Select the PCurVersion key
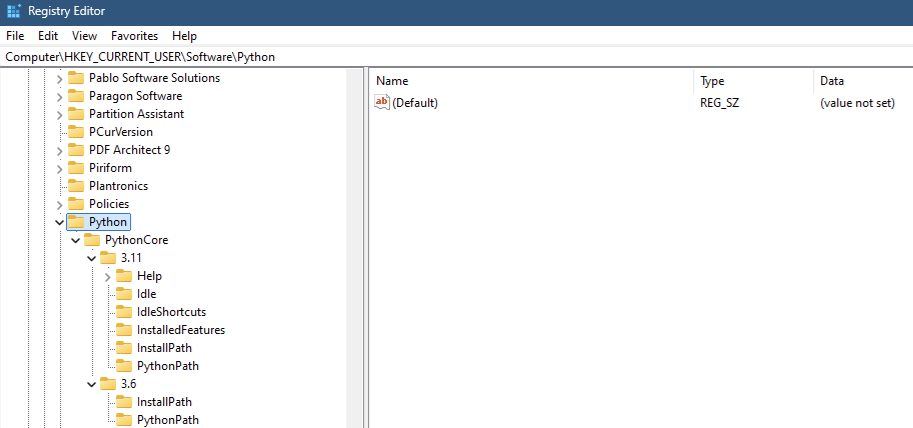This screenshot has height=428, width=913. [x=121, y=132]
